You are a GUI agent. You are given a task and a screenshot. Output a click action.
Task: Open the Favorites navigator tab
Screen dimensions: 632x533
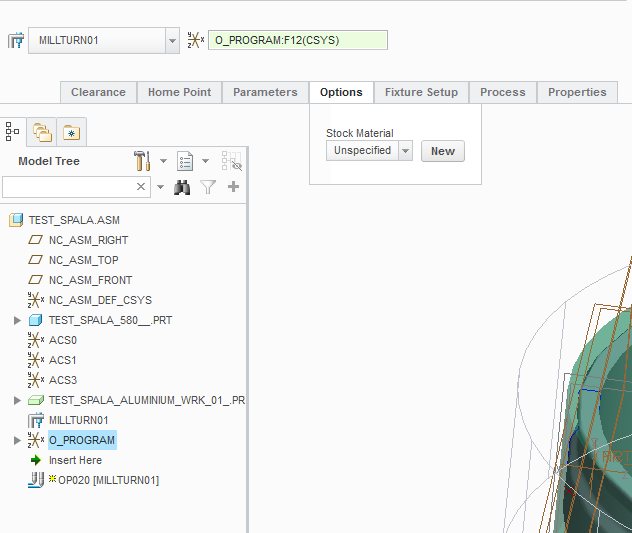pyautogui.click(x=71, y=132)
